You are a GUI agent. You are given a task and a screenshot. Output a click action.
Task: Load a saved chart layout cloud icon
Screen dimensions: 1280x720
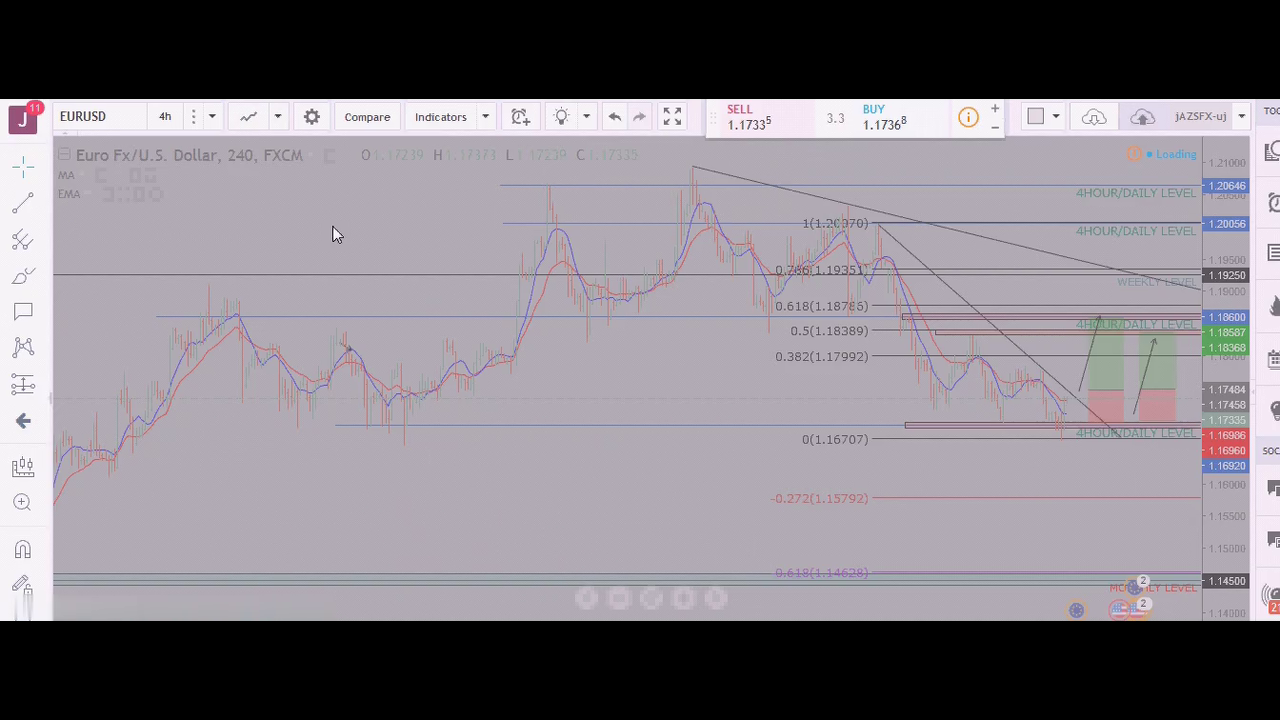[x=1094, y=117]
